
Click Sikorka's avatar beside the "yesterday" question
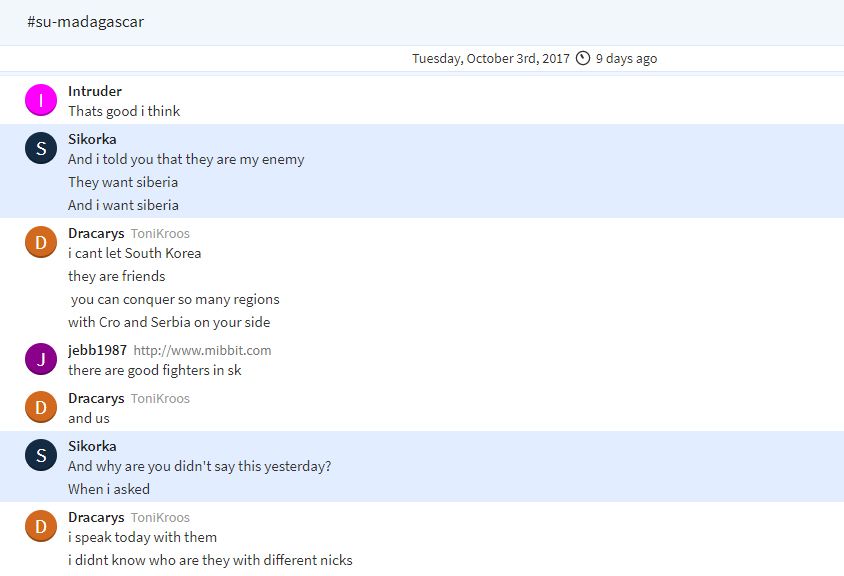(41, 455)
